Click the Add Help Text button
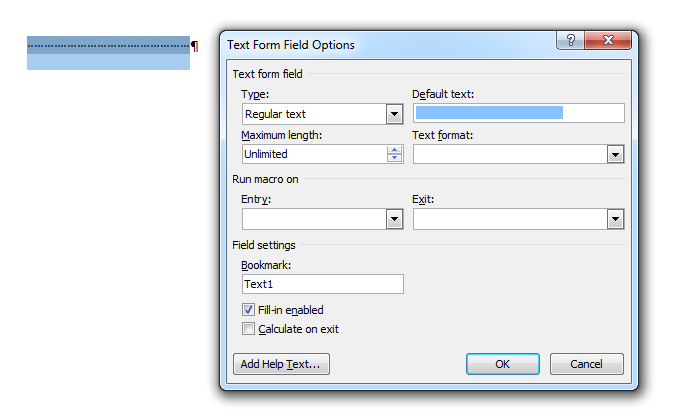The height and width of the screenshot is (418, 675). (281, 364)
